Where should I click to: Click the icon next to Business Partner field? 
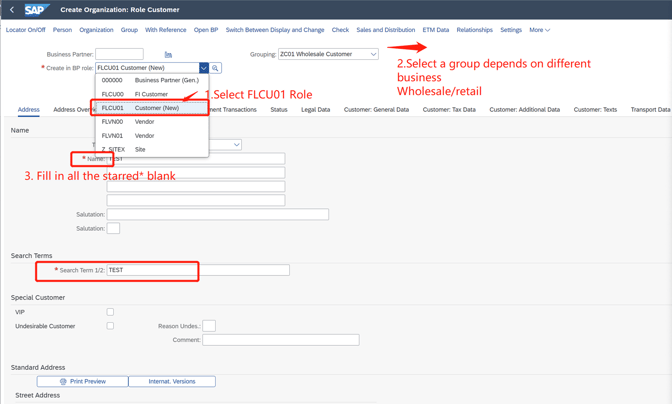(x=168, y=54)
